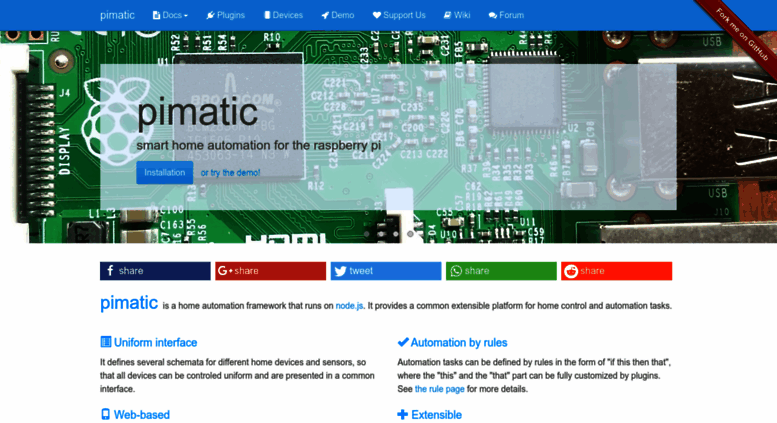Click the Facebook f icon
This screenshot has height=423, width=777.
(x=110, y=270)
